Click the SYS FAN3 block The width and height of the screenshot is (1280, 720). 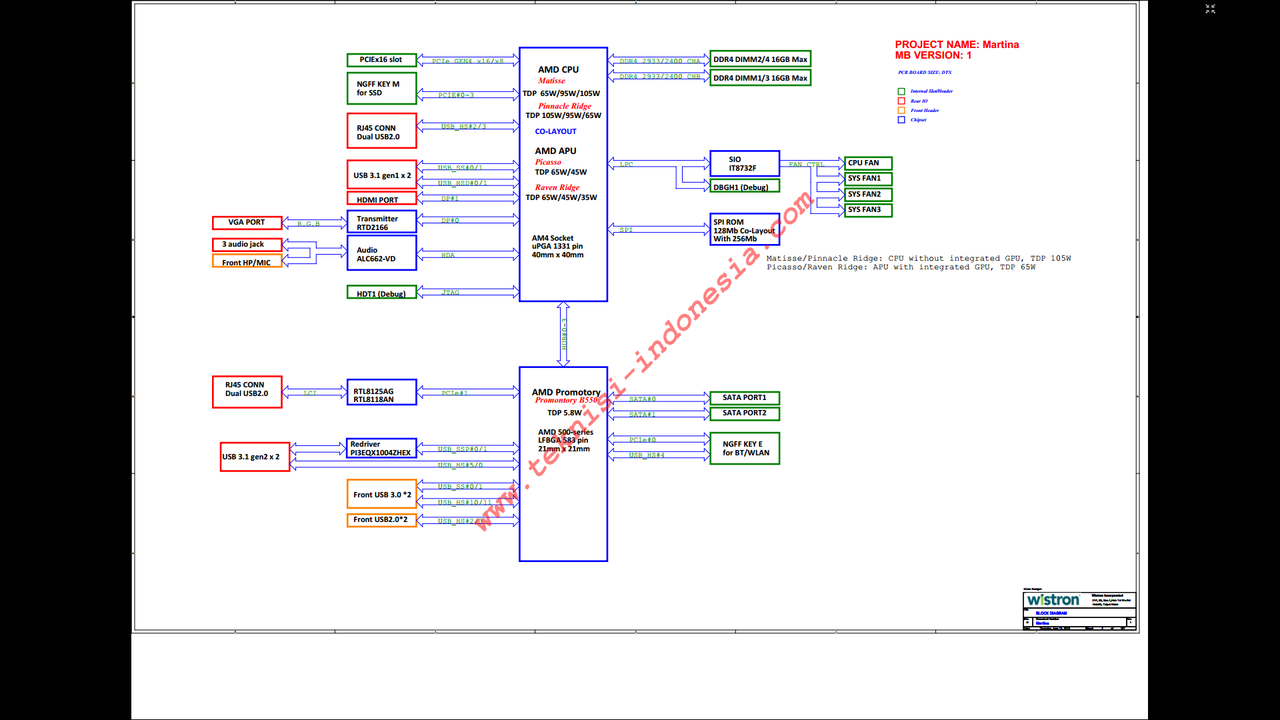(868, 210)
